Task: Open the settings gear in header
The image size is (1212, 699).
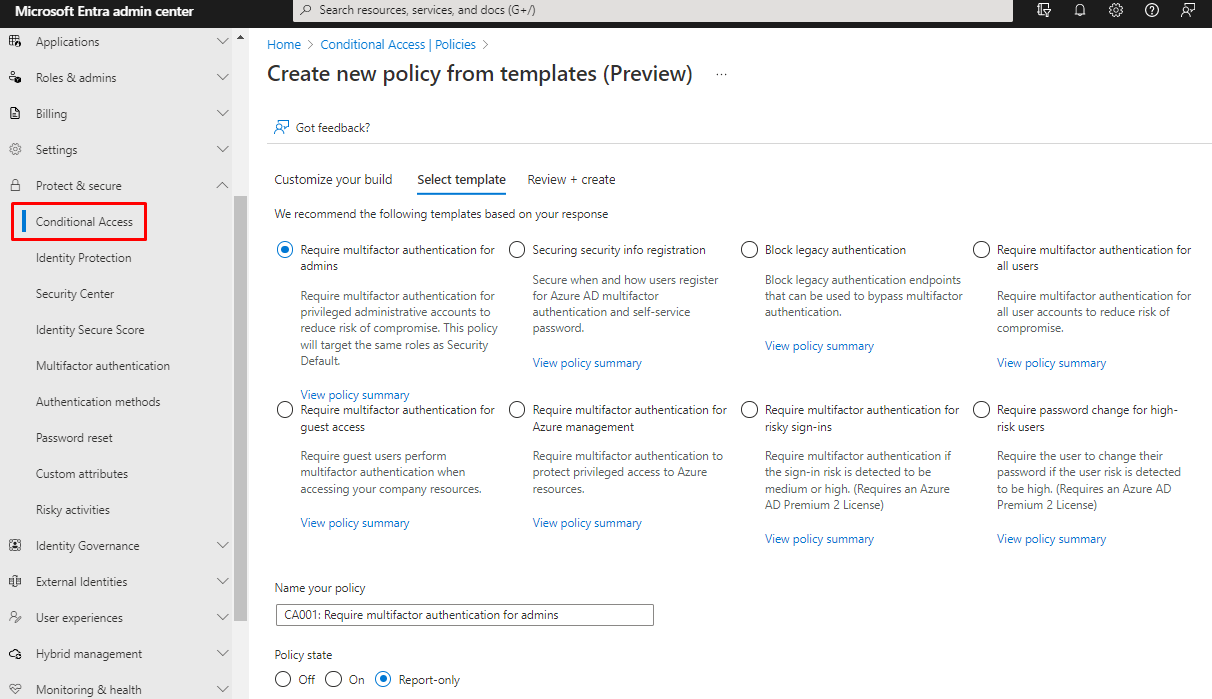Action: [x=1116, y=10]
